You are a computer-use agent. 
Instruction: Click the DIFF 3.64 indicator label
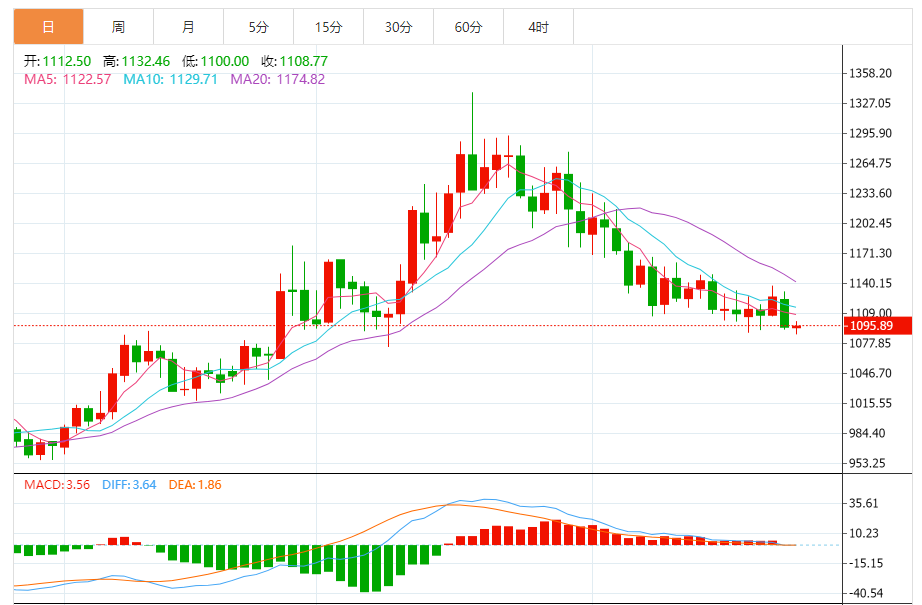coord(129,485)
